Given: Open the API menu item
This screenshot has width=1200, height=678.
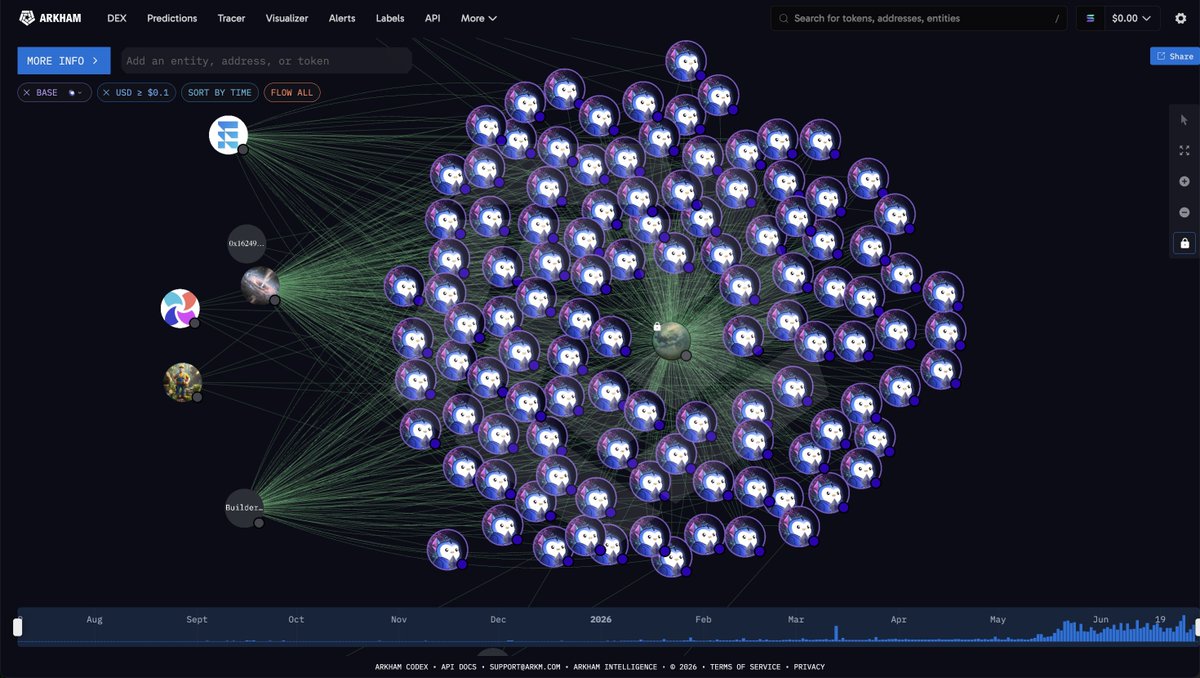Looking at the screenshot, I should (x=432, y=18).
